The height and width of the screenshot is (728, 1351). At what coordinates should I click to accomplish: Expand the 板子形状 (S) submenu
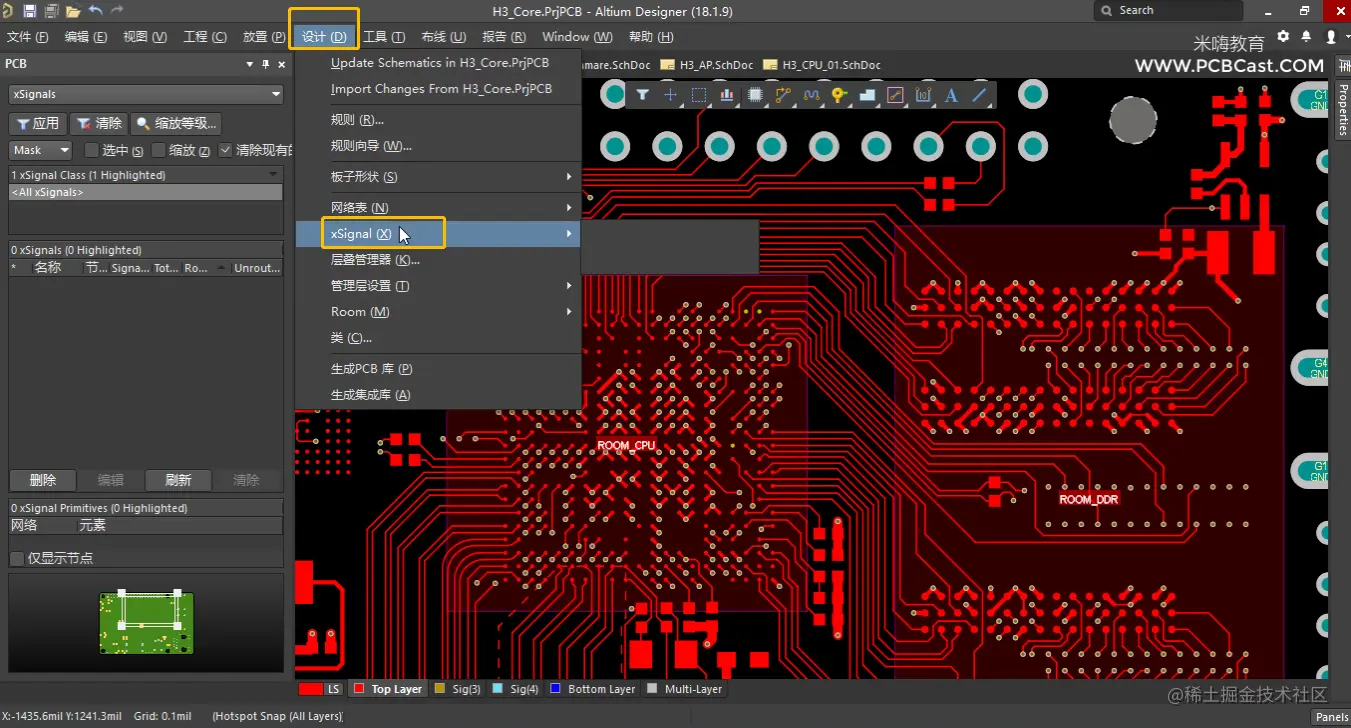pos(438,177)
